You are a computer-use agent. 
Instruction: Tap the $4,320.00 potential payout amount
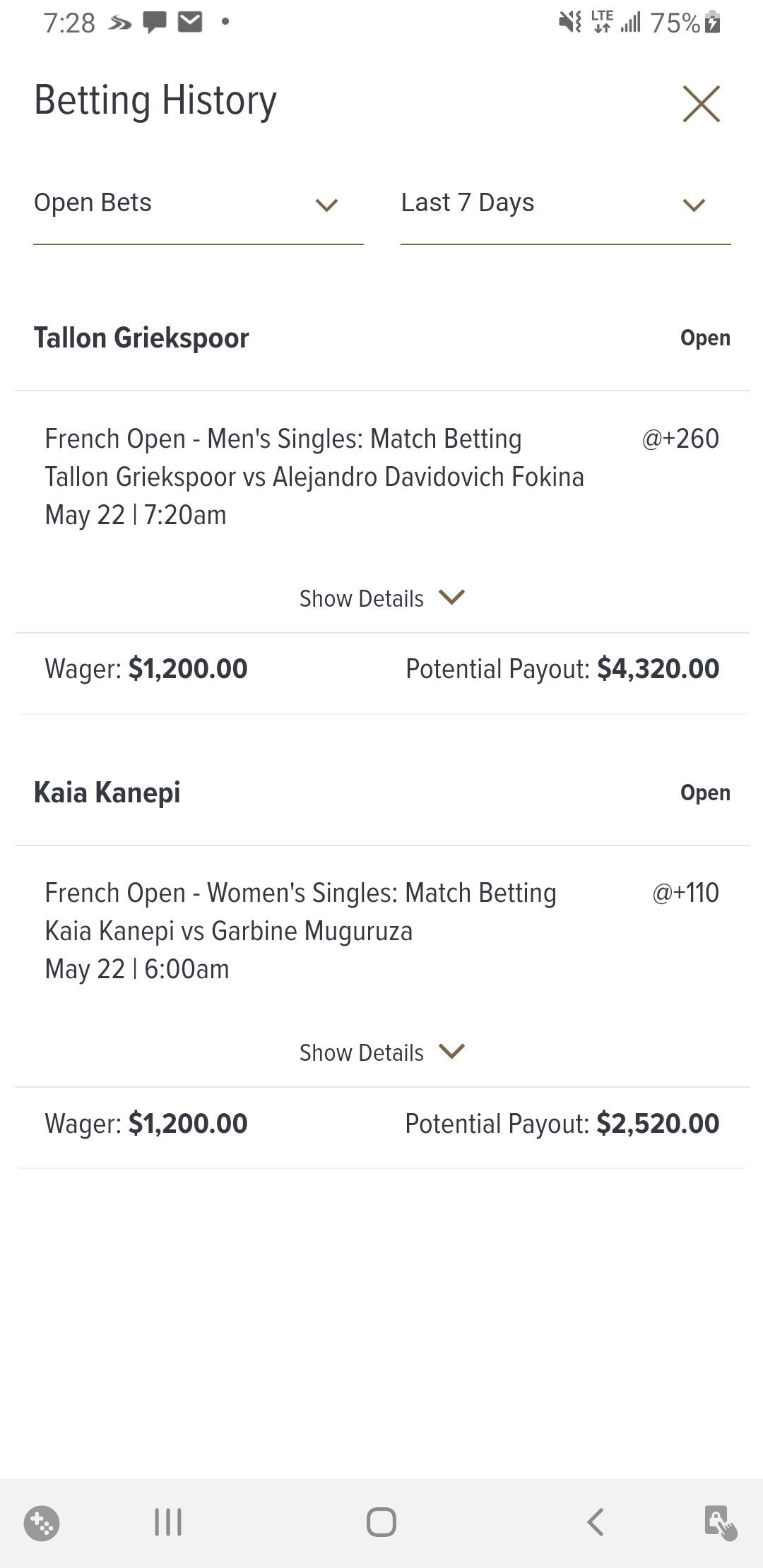[x=658, y=669]
